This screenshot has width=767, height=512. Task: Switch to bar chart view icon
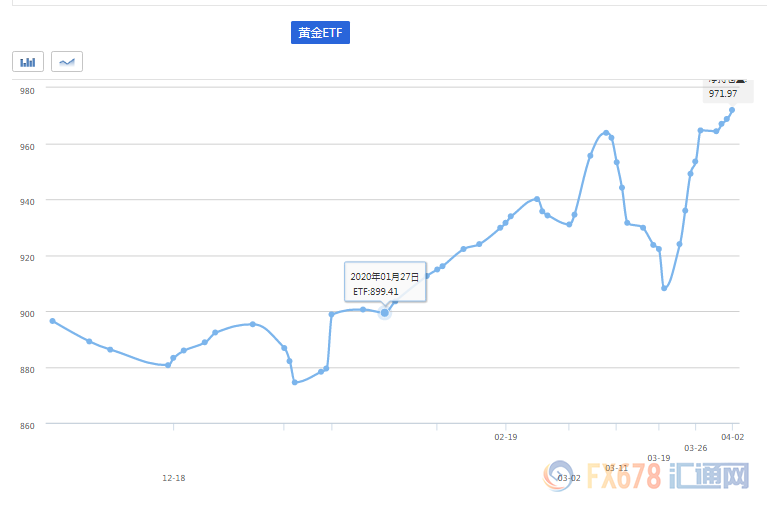[x=28, y=62]
